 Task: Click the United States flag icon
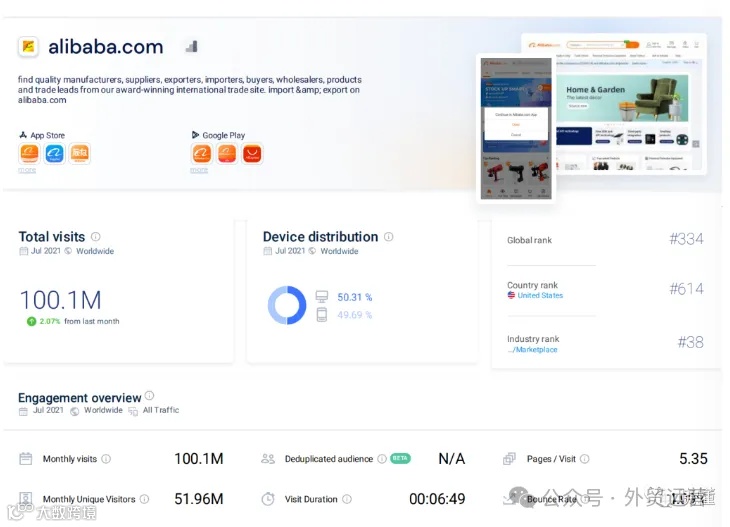click(511, 295)
